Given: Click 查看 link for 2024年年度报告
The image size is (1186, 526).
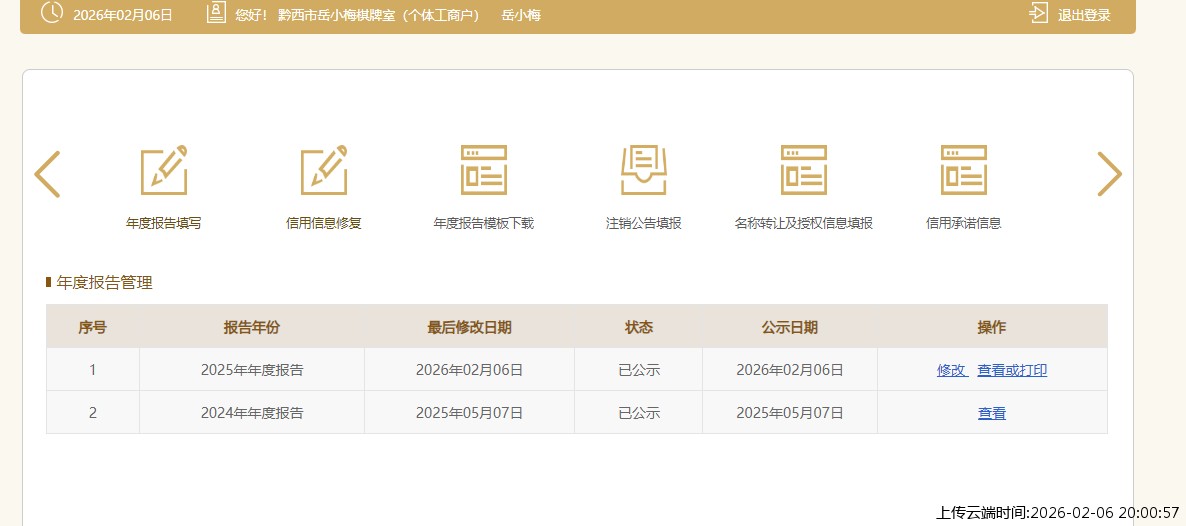Looking at the screenshot, I should [992, 413].
